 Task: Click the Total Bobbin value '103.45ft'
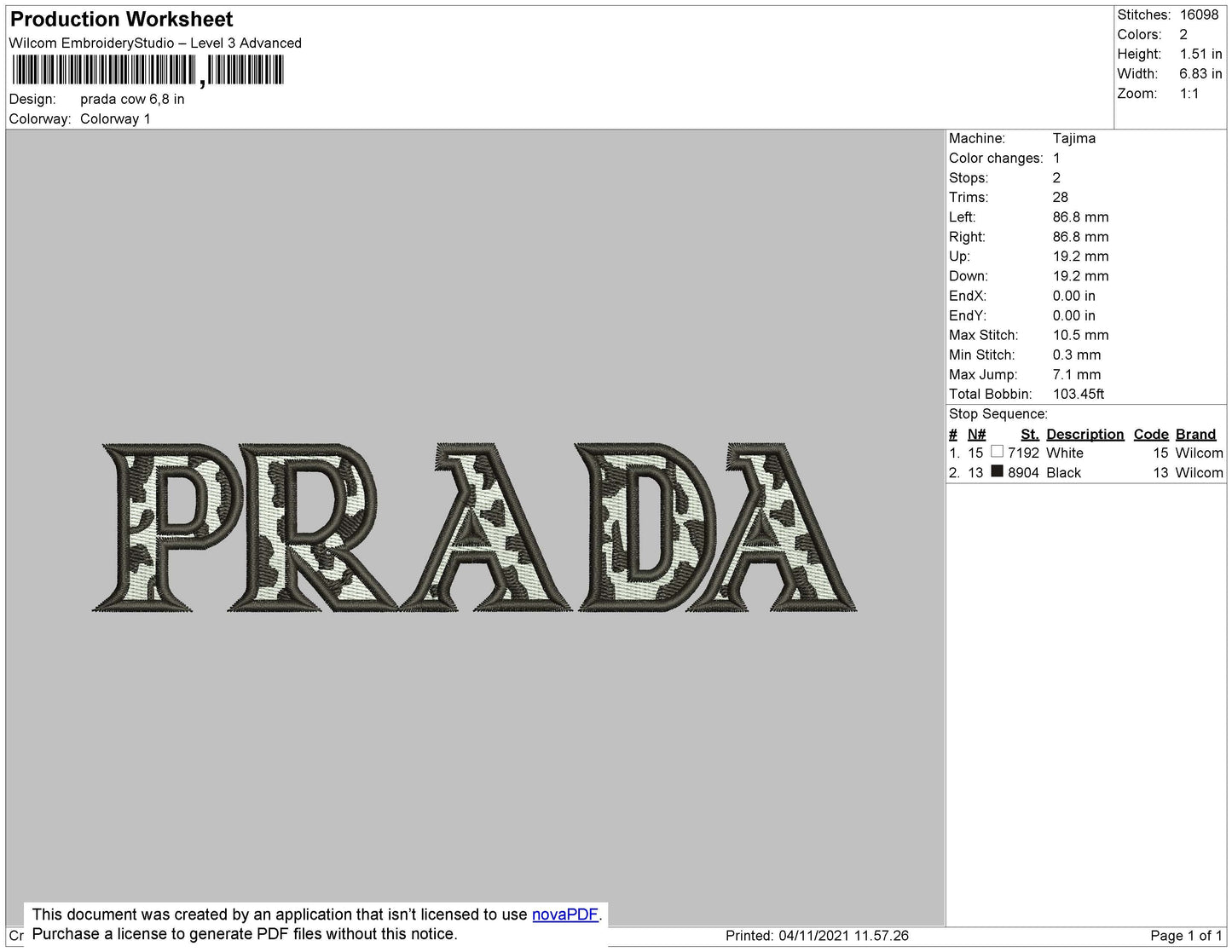click(x=1079, y=394)
